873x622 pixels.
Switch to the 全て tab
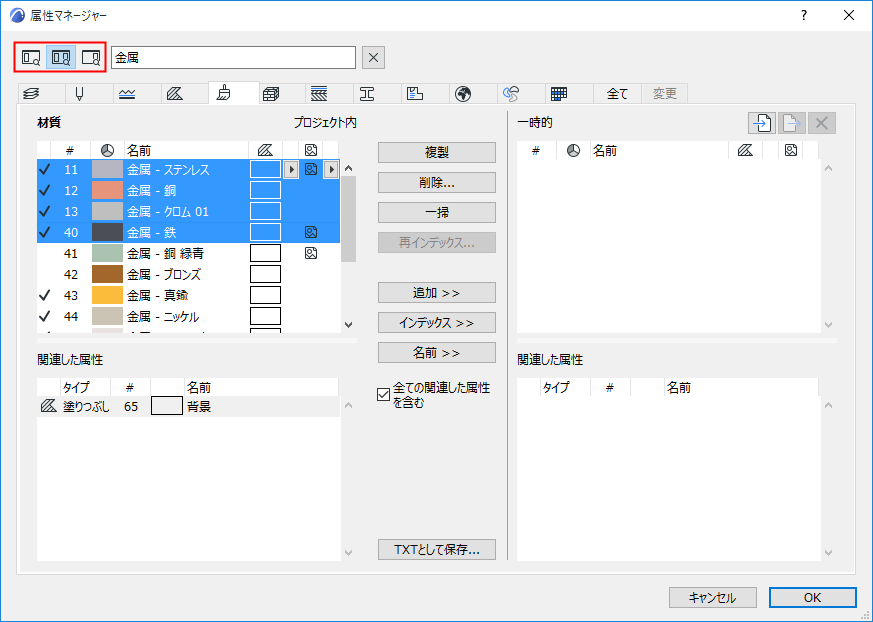pyautogui.click(x=617, y=92)
